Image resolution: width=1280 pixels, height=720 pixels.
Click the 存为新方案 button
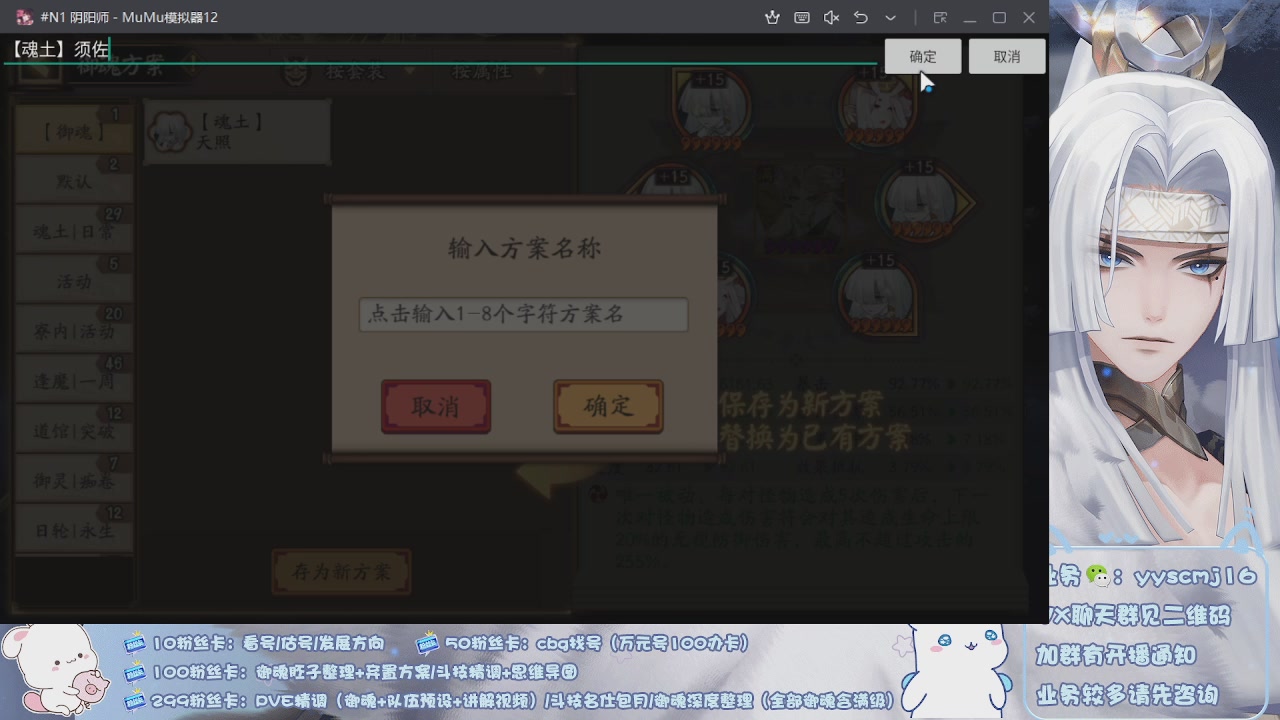tap(341, 572)
